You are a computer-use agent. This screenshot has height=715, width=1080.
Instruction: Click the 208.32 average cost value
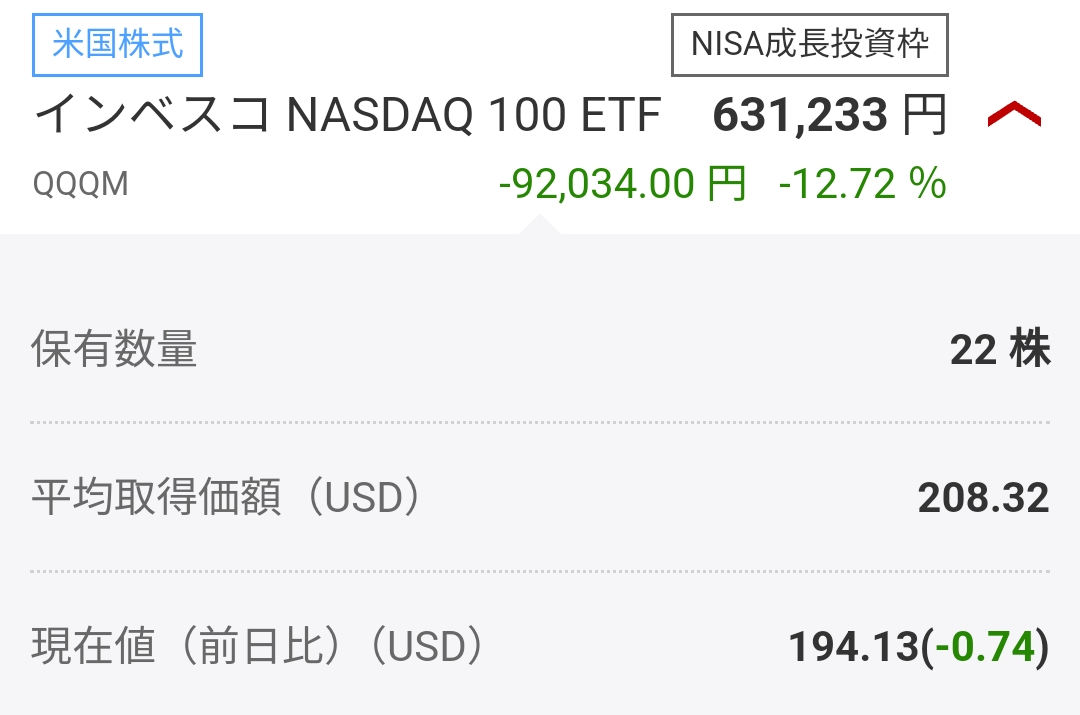984,497
